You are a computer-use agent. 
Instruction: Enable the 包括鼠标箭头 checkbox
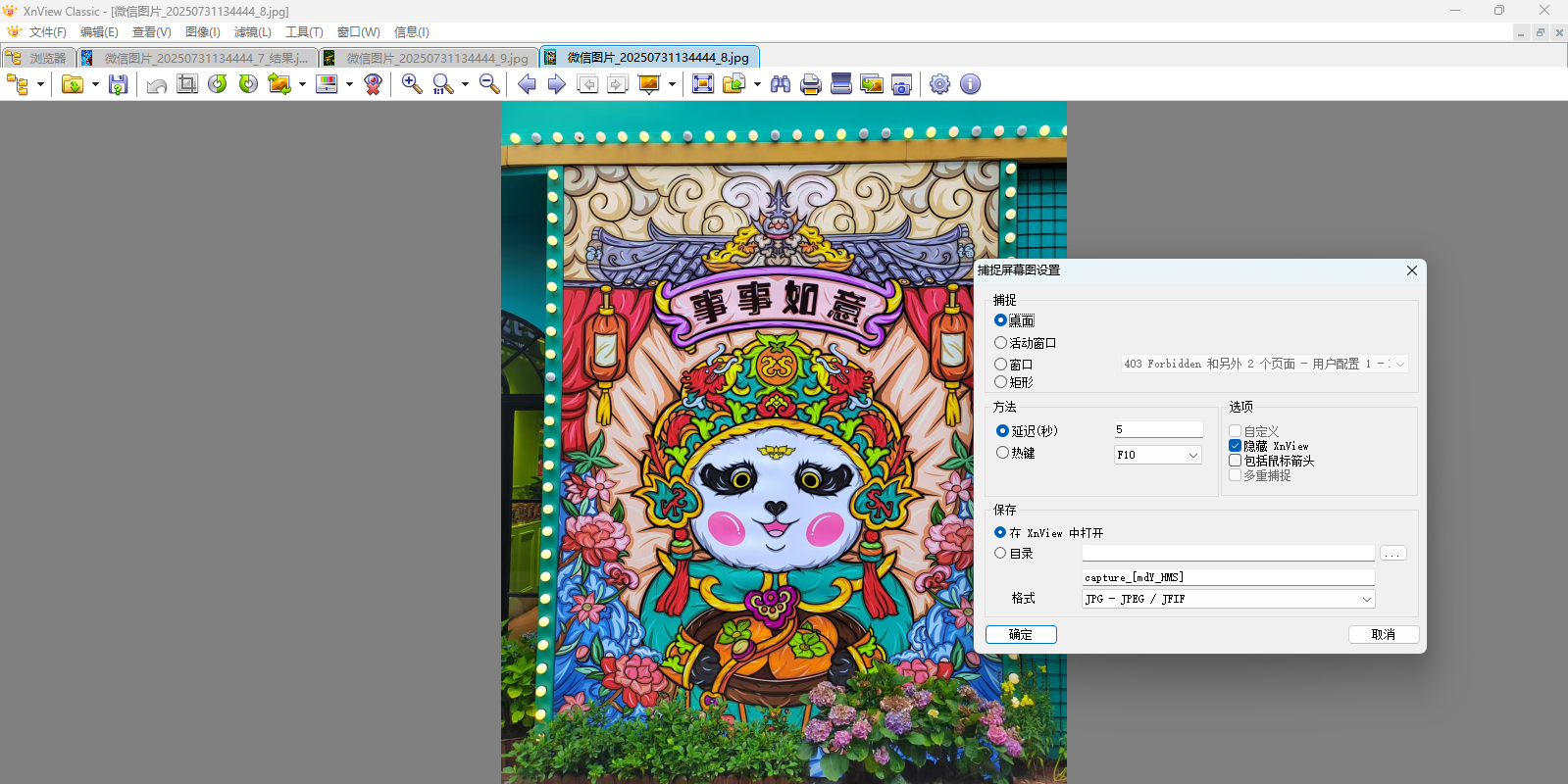1236,461
